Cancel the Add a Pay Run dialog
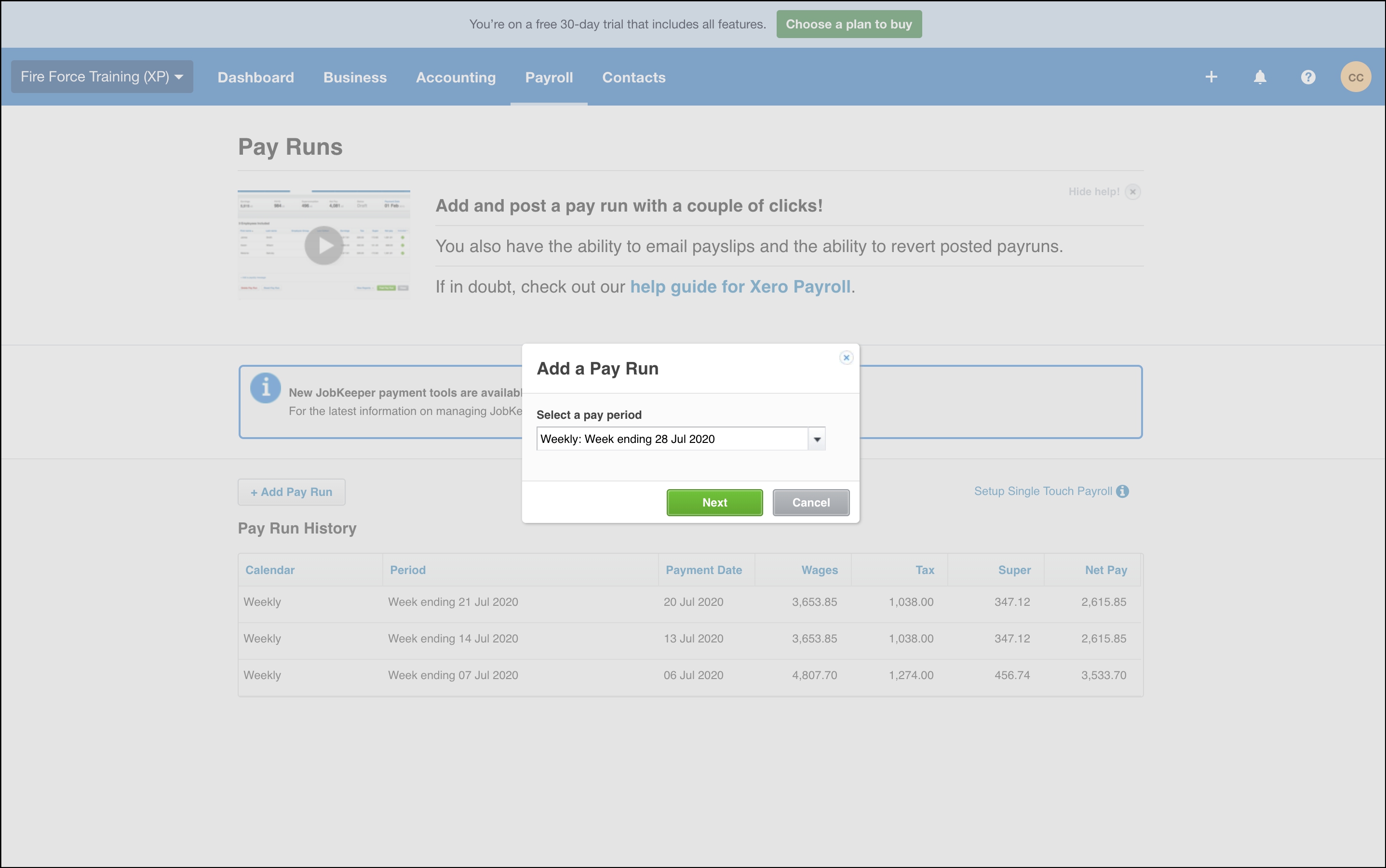 [x=810, y=502]
